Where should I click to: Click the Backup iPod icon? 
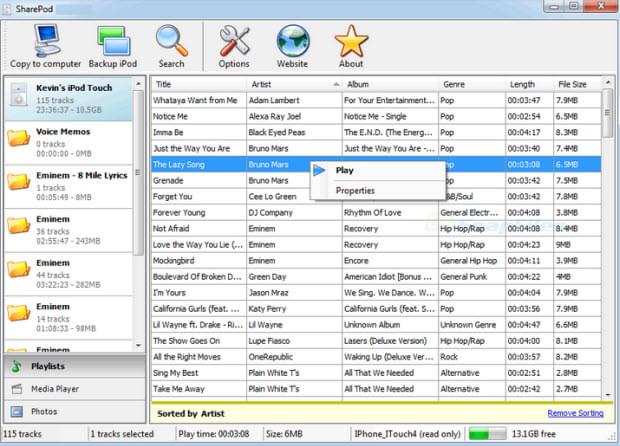(113, 41)
